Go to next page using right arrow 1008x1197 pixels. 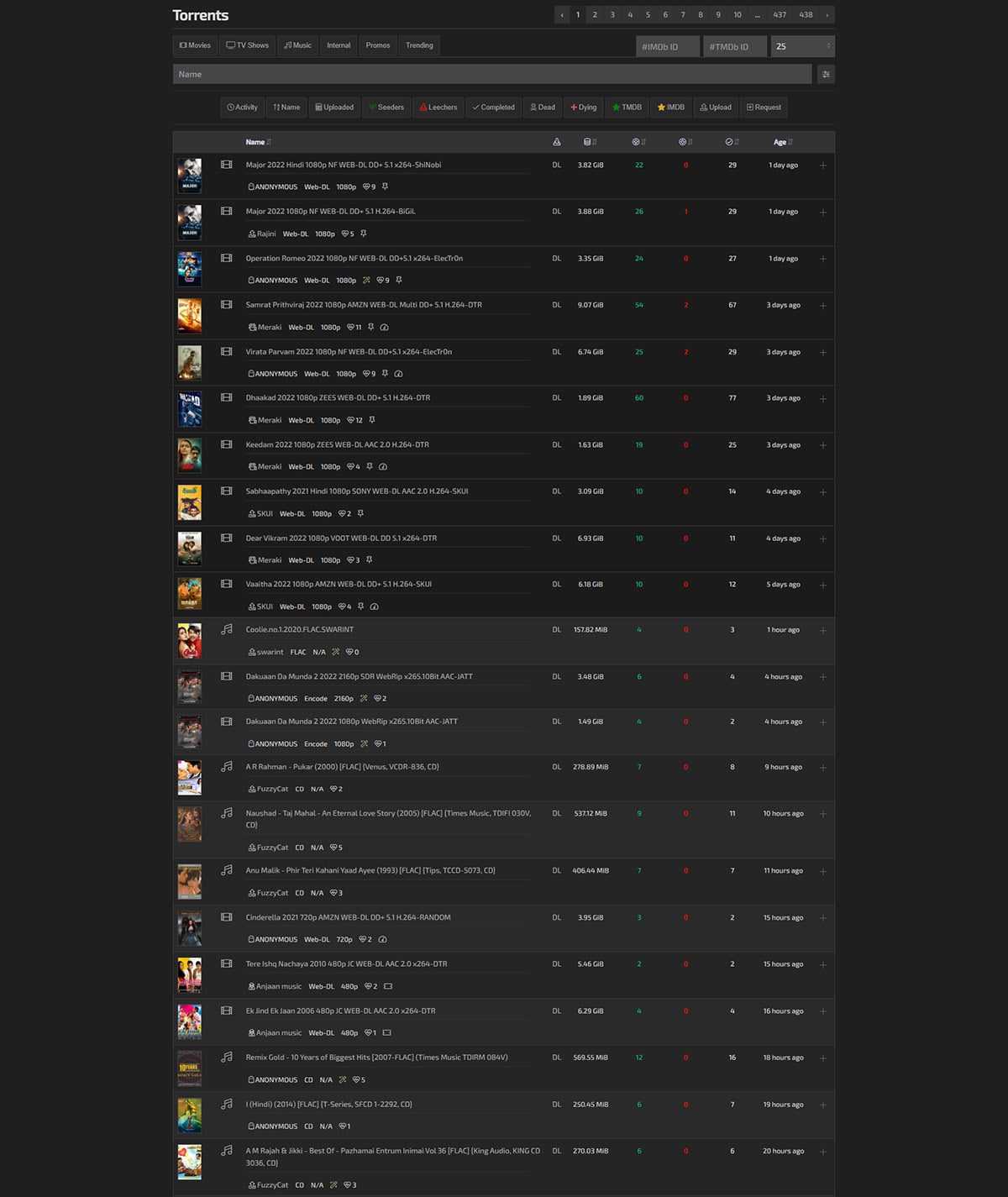point(827,15)
